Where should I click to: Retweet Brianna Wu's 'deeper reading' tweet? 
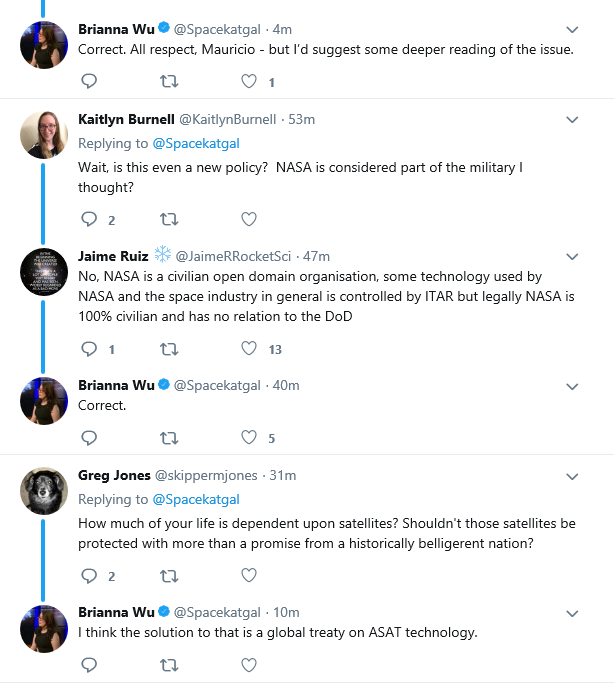(x=169, y=81)
